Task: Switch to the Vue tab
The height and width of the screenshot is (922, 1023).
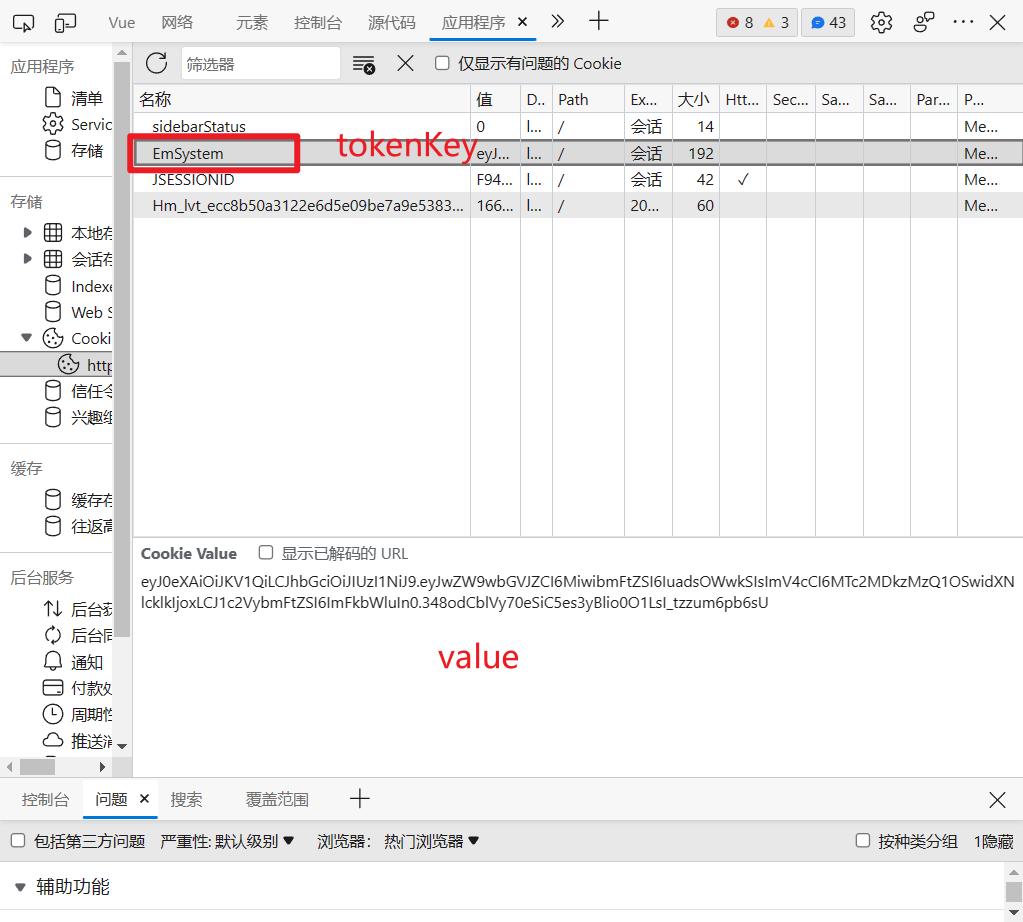Action: click(122, 23)
